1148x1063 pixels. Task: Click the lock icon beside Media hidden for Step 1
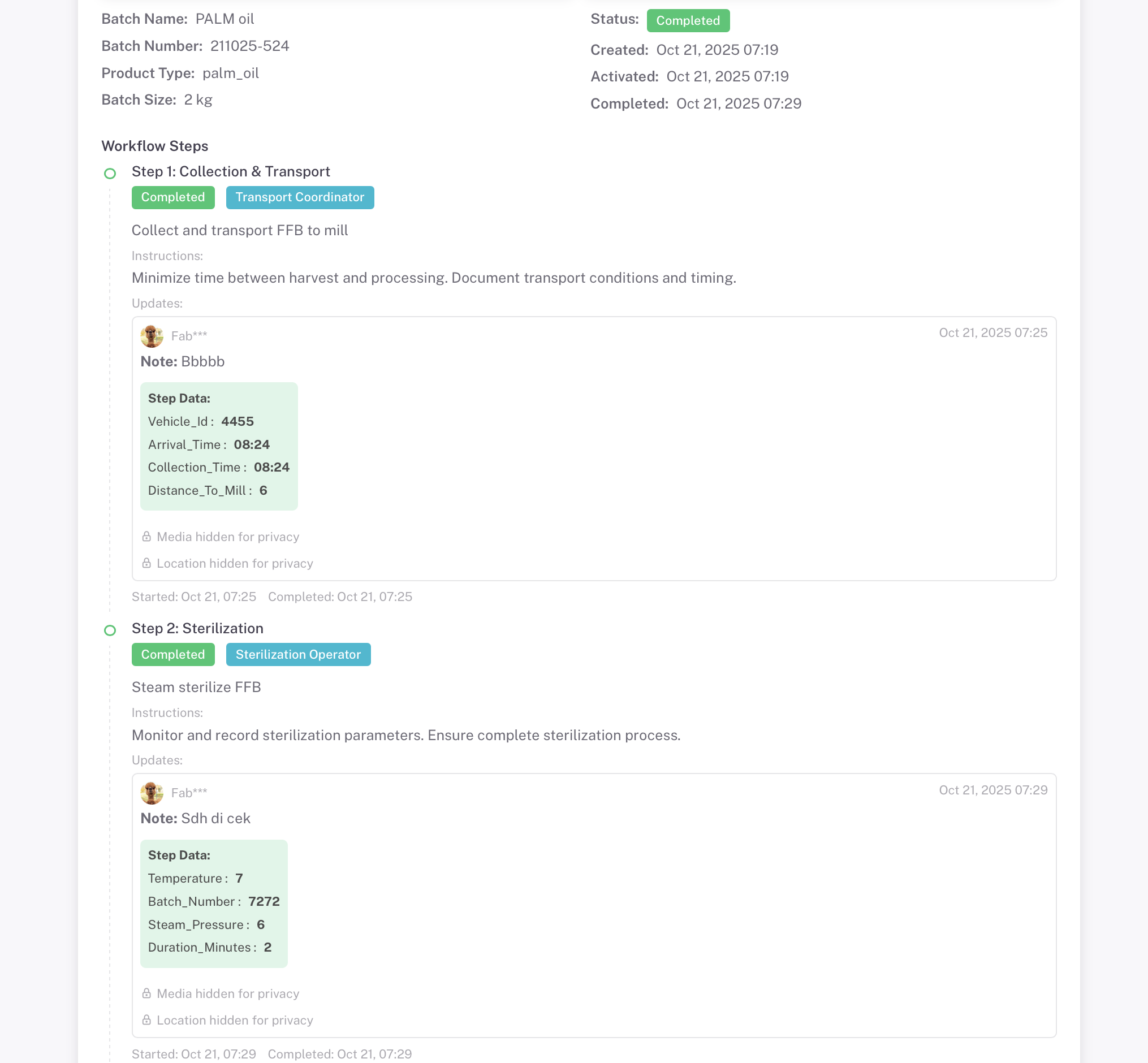tap(146, 537)
